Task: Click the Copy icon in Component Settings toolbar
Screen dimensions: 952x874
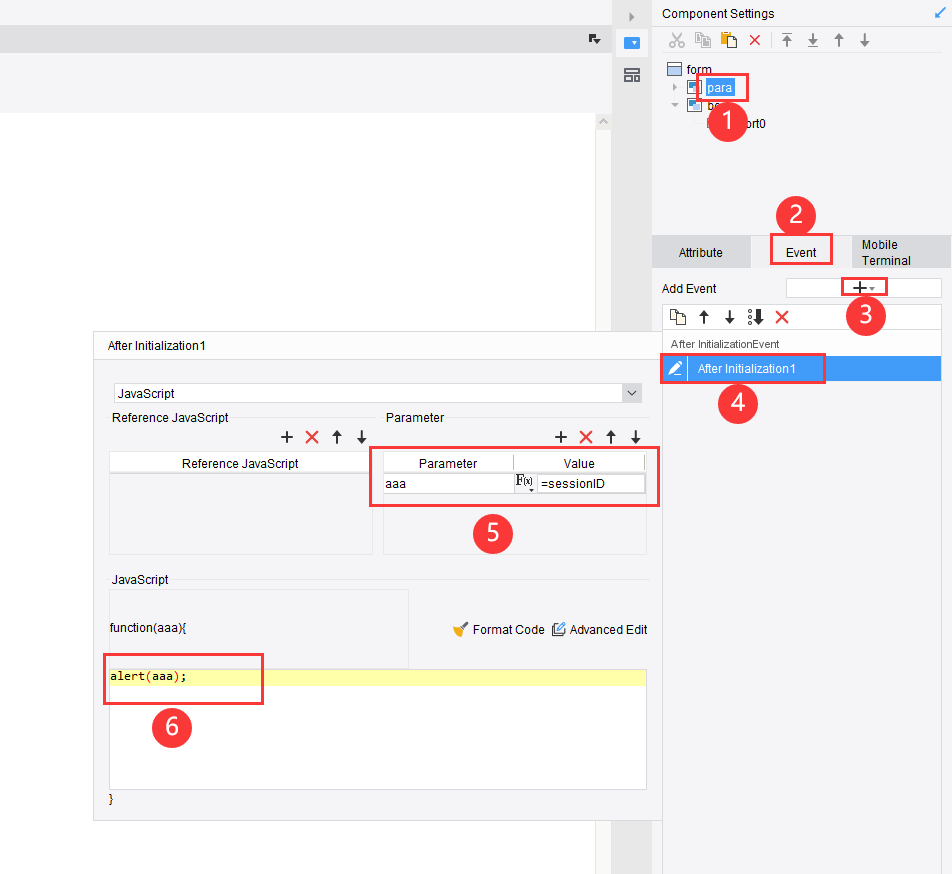Action: coord(702,40)
